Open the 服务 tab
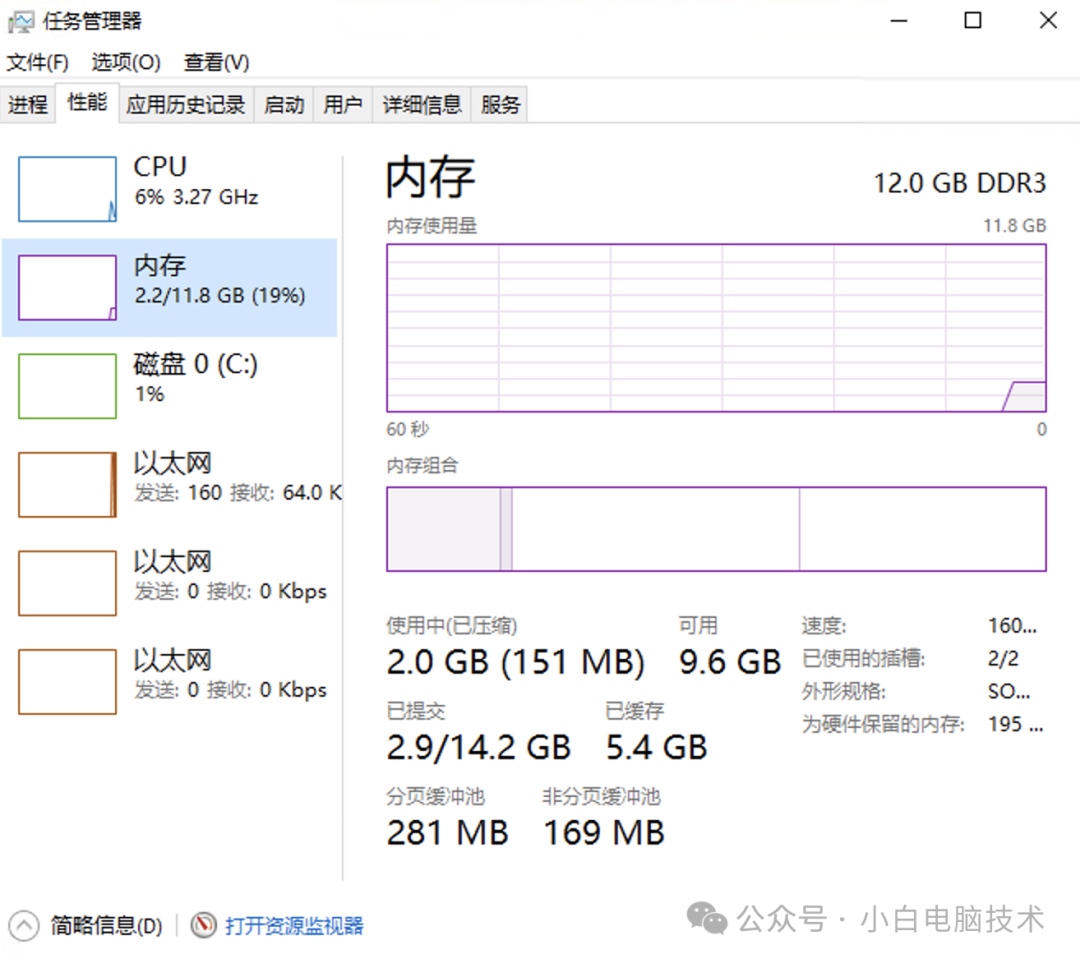1080x963 pixels. (500, 105)
